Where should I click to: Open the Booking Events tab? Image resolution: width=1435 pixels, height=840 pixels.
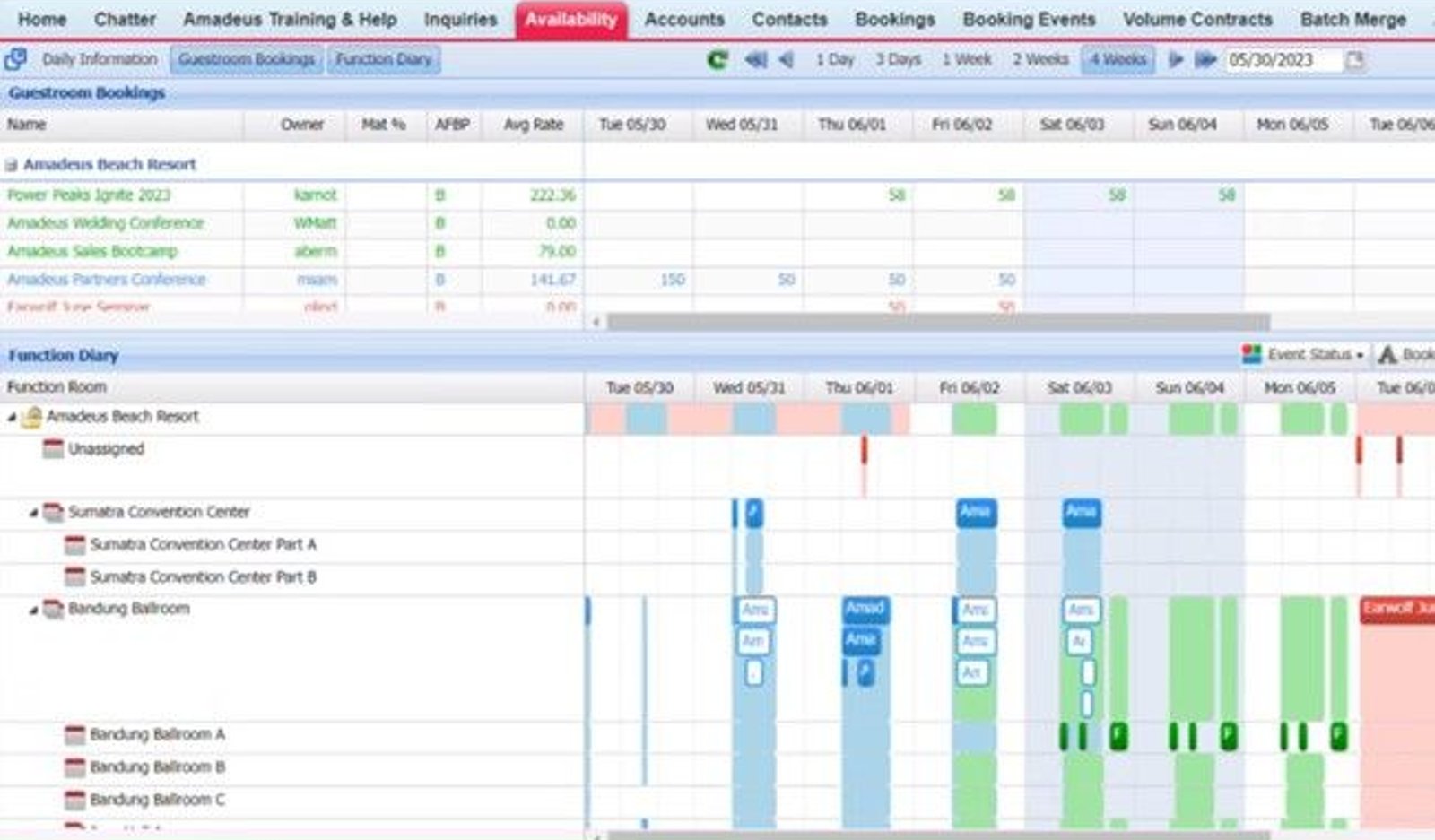tap(1029, 19)
